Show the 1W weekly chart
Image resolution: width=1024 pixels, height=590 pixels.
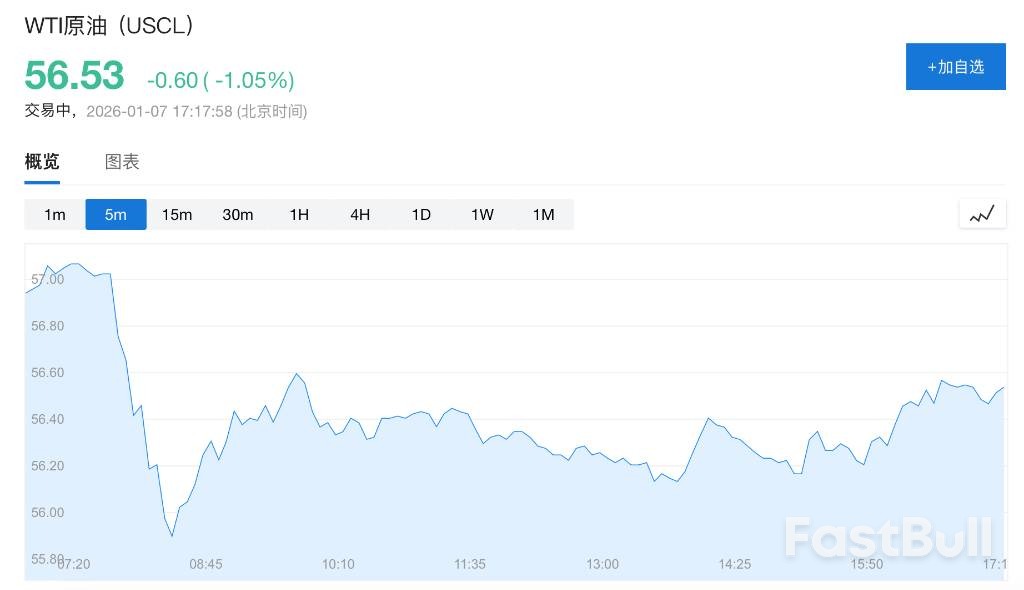coord(482,214)
